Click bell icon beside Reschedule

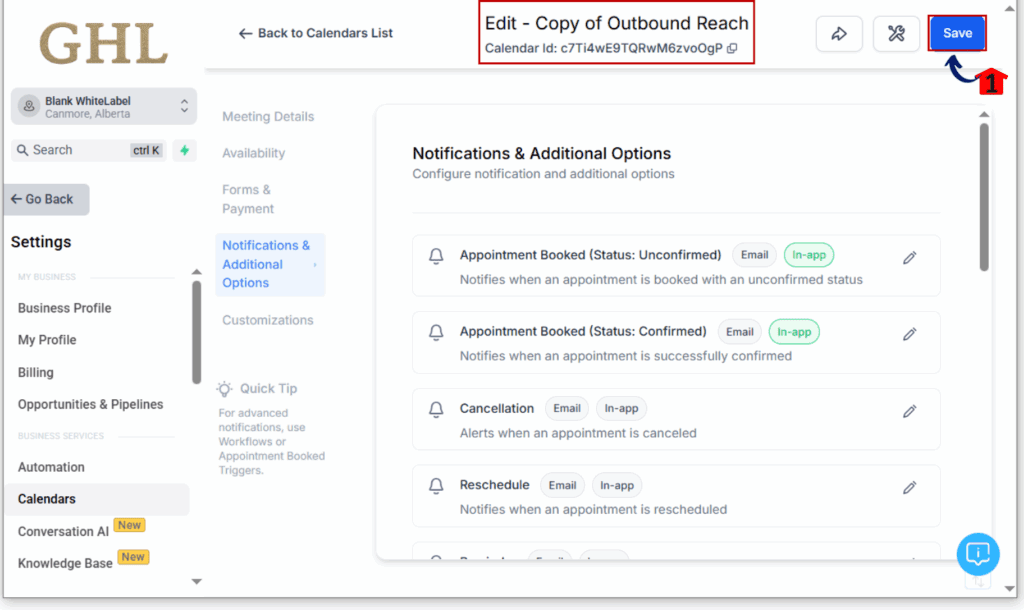[x=436, y=486]
